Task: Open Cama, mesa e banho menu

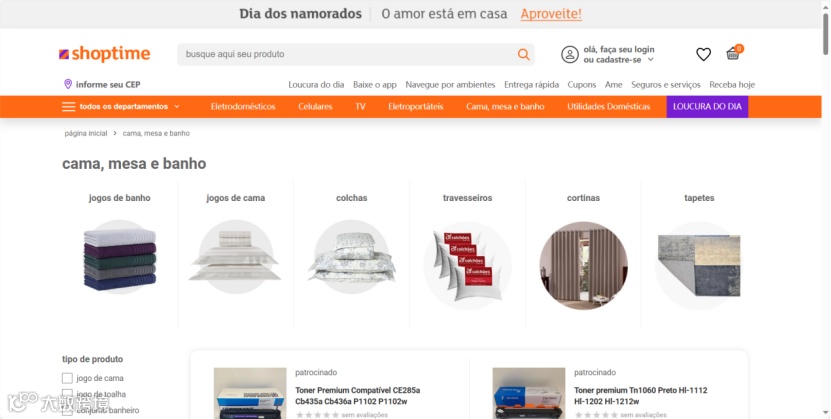Action: (505, 106)
